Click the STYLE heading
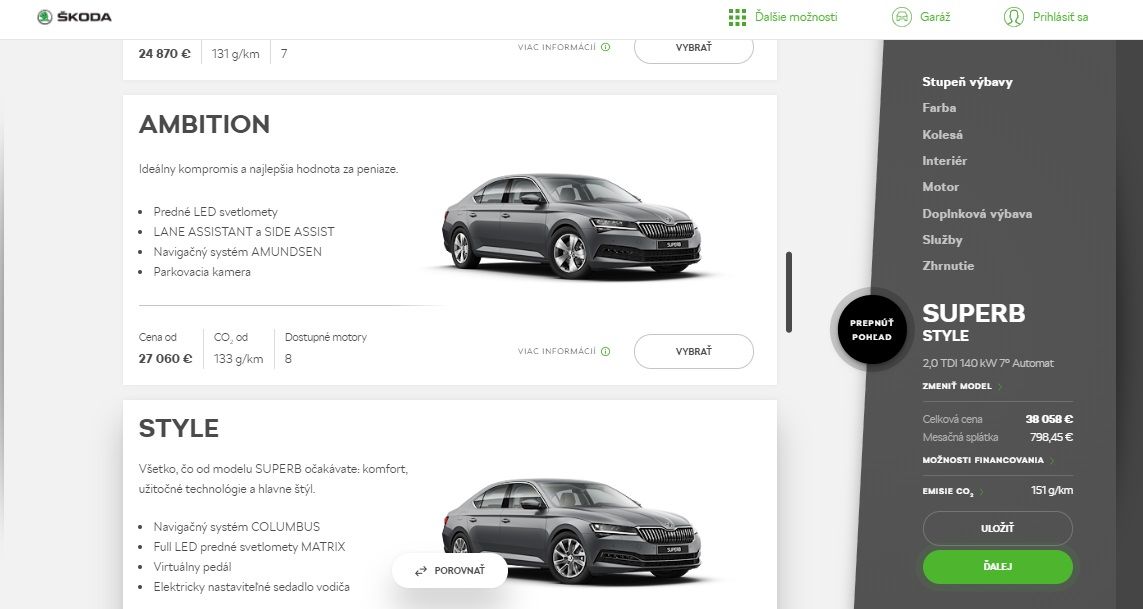This screenshot has height=609, width=1143. [179, 428]
